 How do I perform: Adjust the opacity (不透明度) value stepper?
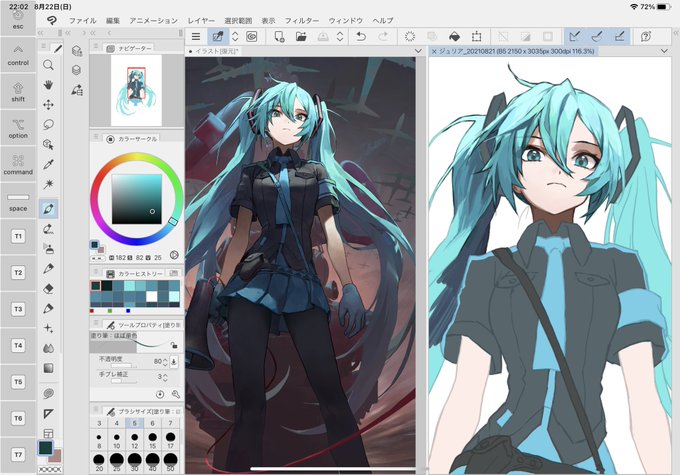(x=165, y=361)
